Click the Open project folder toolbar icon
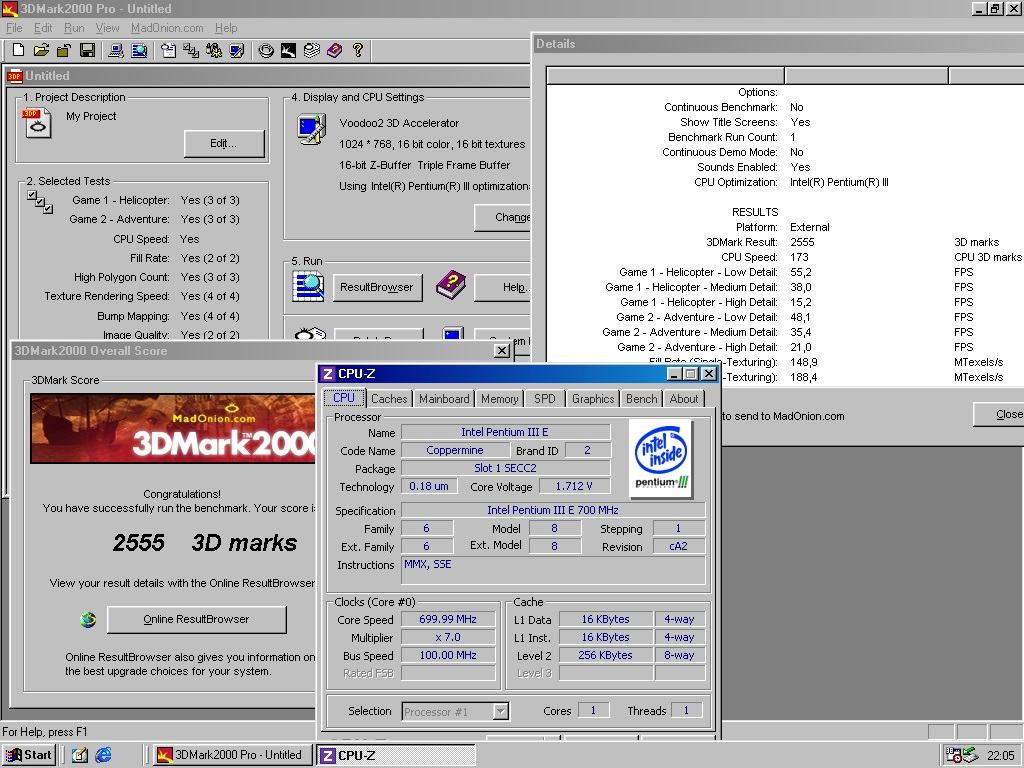The image size is (1024, 768). [41, 50]
